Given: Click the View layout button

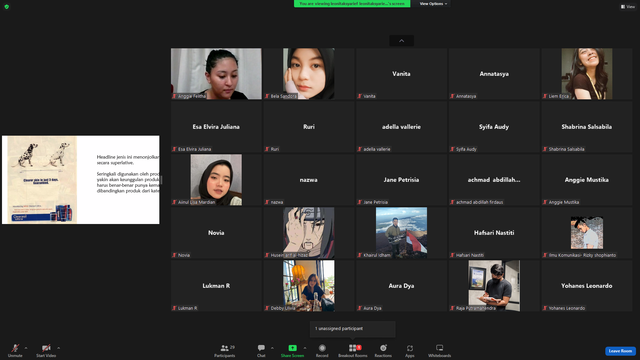Looking at the screenshot, I should (628, 7).
